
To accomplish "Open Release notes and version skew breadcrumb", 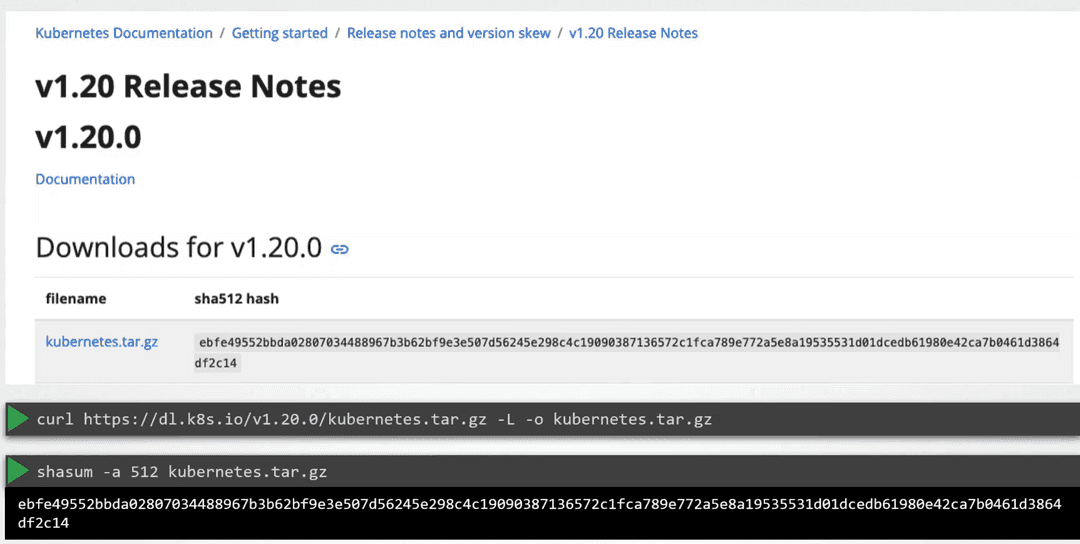I will [449, 33].
